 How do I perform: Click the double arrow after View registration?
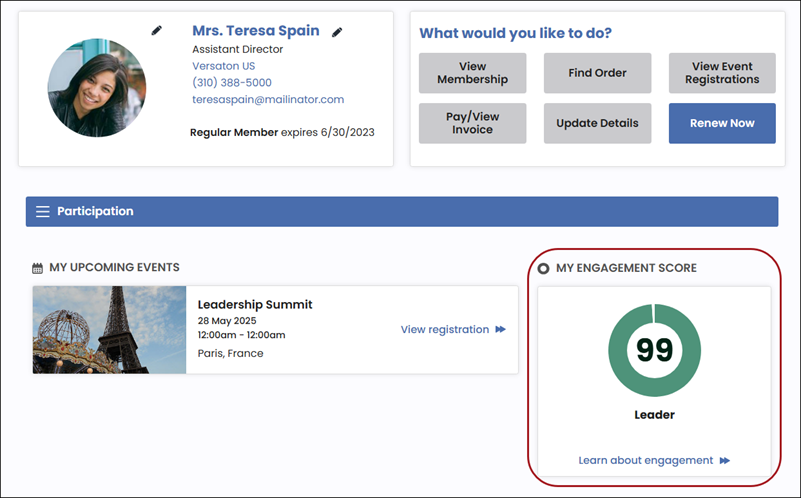pyautogui.click(x=501, y=329)
